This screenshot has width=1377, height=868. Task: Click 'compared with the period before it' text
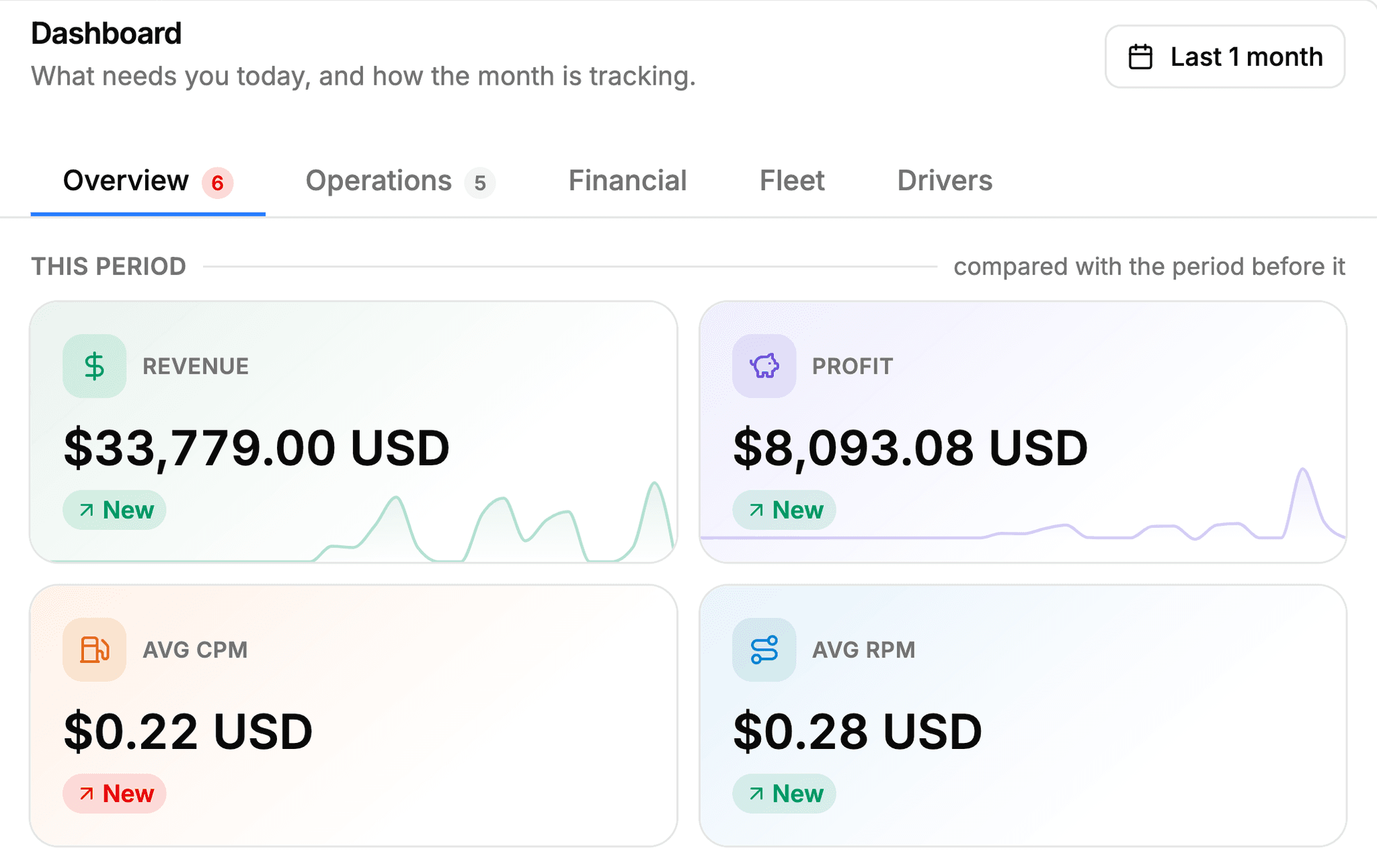pyautogui.click(x=1149, y=267)
